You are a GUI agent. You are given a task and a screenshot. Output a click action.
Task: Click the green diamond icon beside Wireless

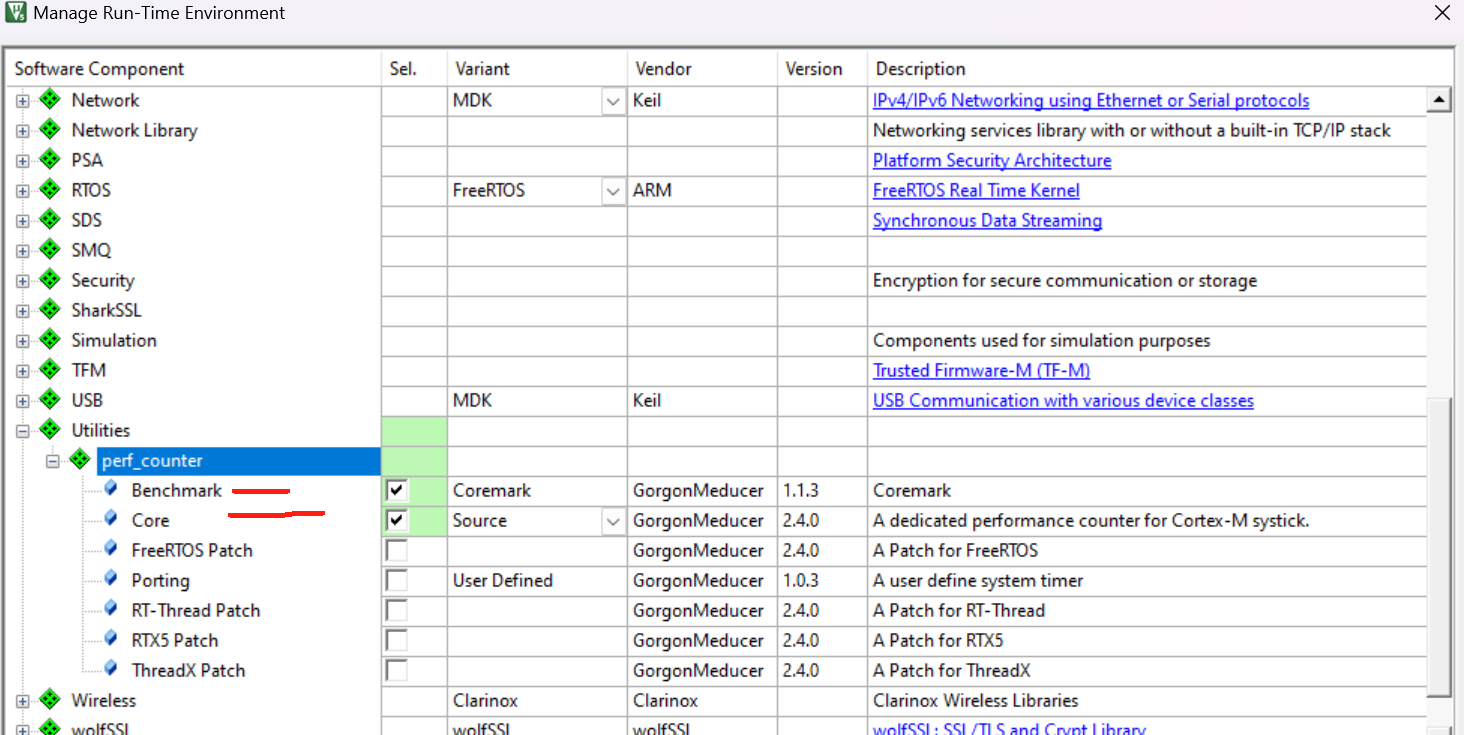(50, 700)
